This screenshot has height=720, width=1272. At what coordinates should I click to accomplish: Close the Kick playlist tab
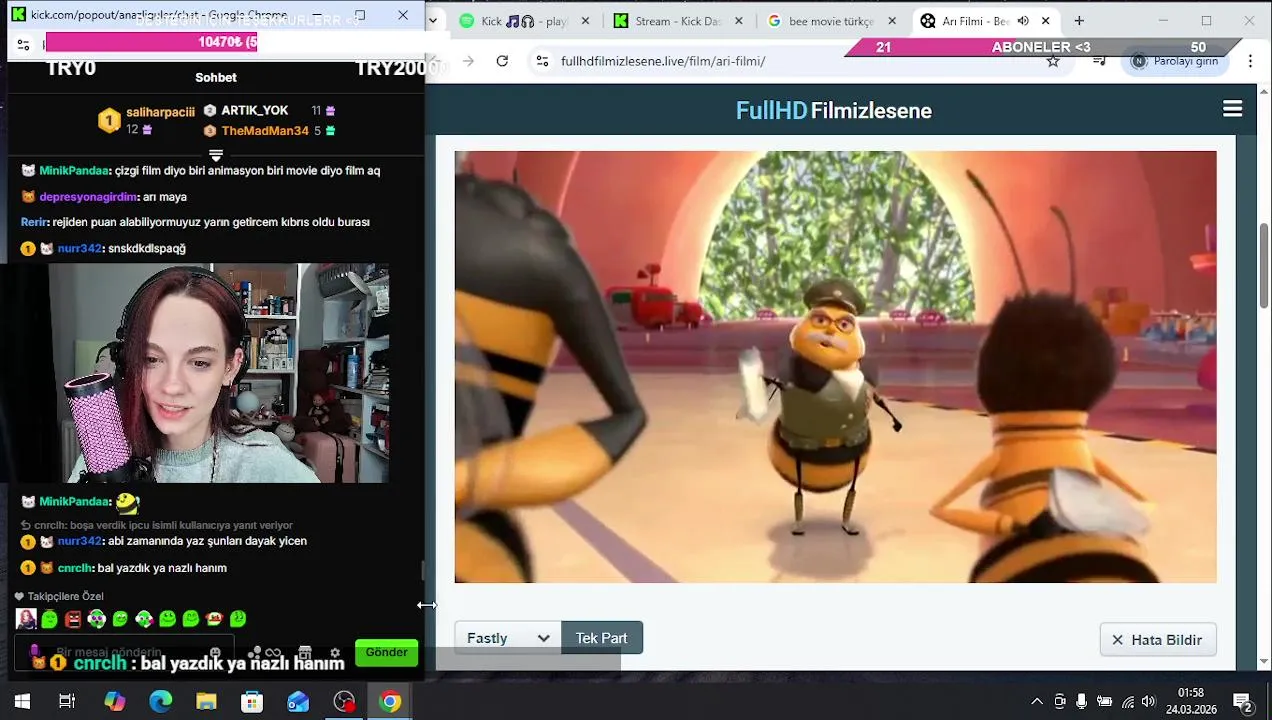[585, 21]
